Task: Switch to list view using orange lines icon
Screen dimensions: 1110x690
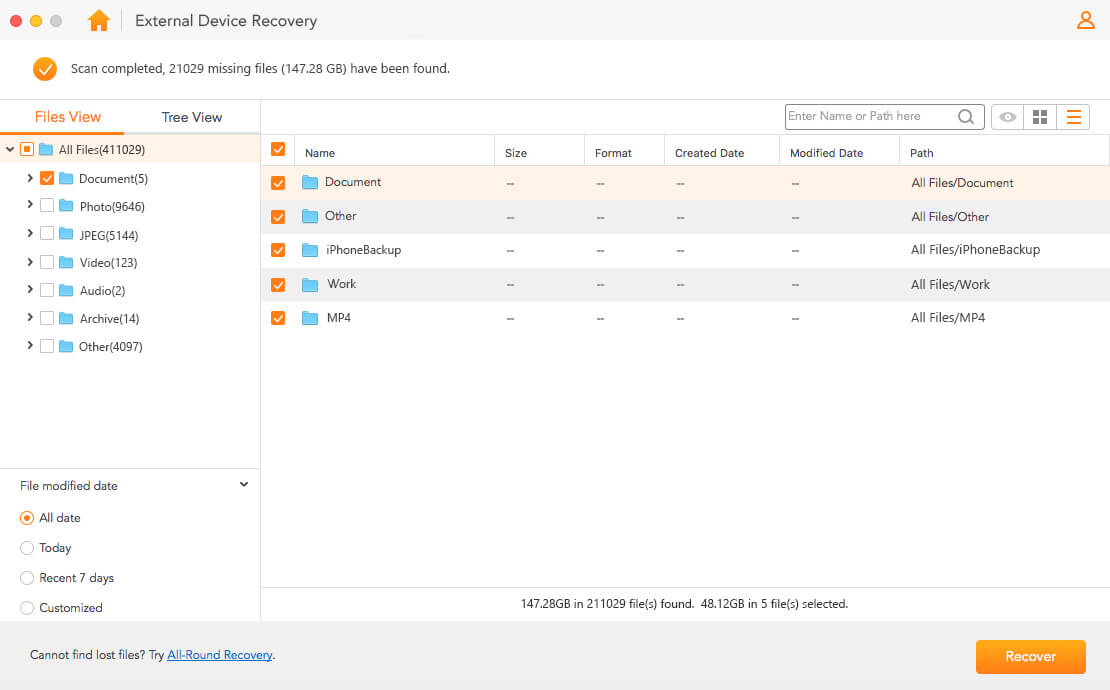Action: [x=1074, y=117]
